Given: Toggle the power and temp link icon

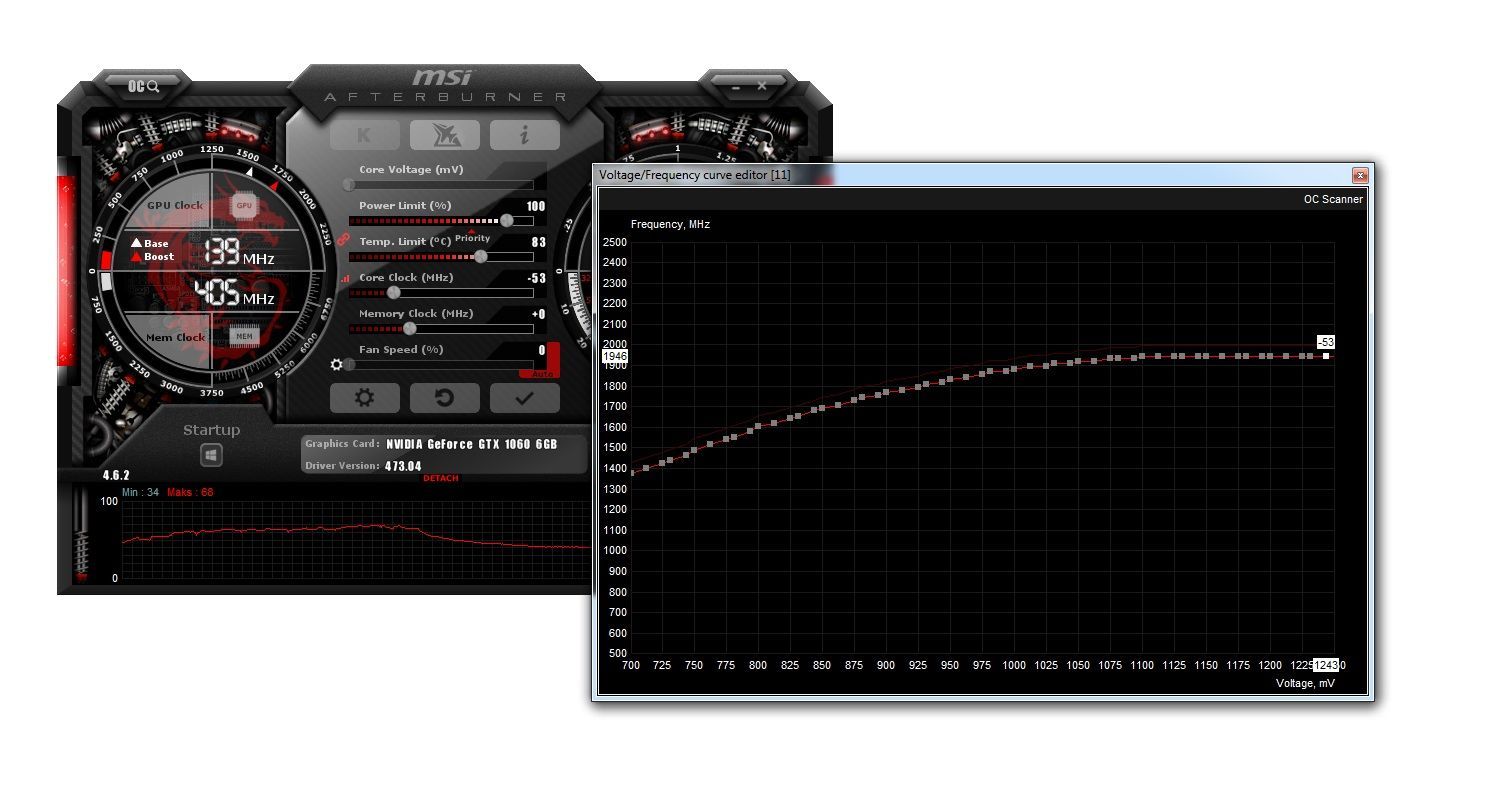Looking at the screenshot, I should click(x=341, y=240).
